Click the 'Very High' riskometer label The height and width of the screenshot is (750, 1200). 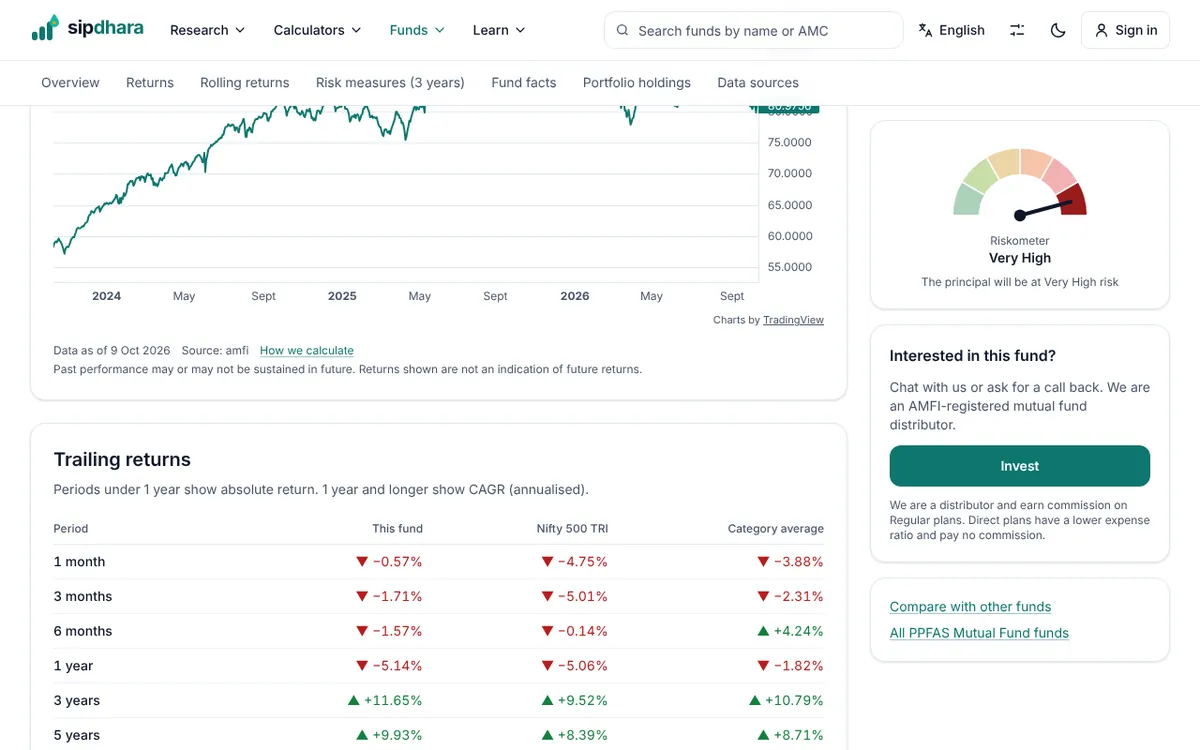1020,258
